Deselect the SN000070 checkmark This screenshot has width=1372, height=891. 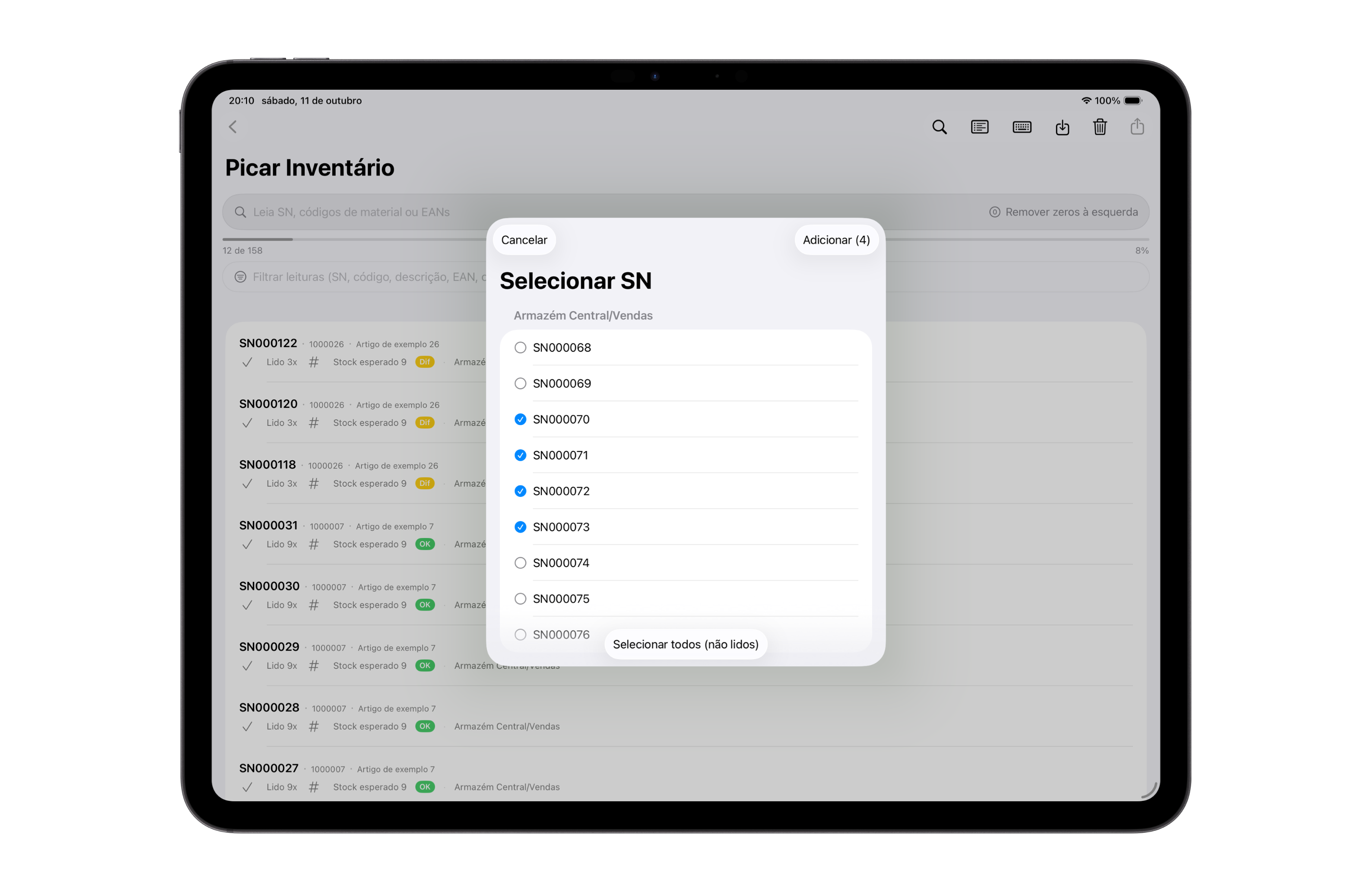coord(520,419)
